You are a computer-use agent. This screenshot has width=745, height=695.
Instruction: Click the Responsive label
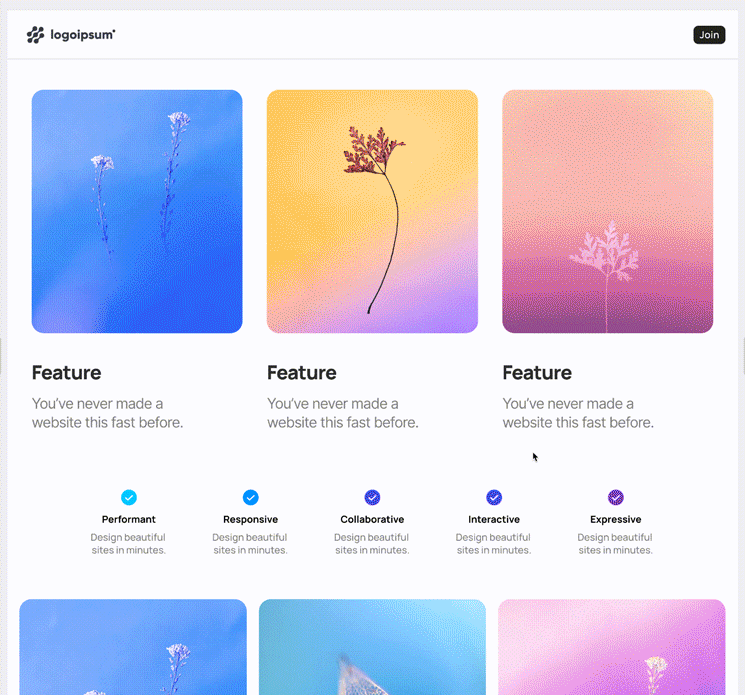250,519
